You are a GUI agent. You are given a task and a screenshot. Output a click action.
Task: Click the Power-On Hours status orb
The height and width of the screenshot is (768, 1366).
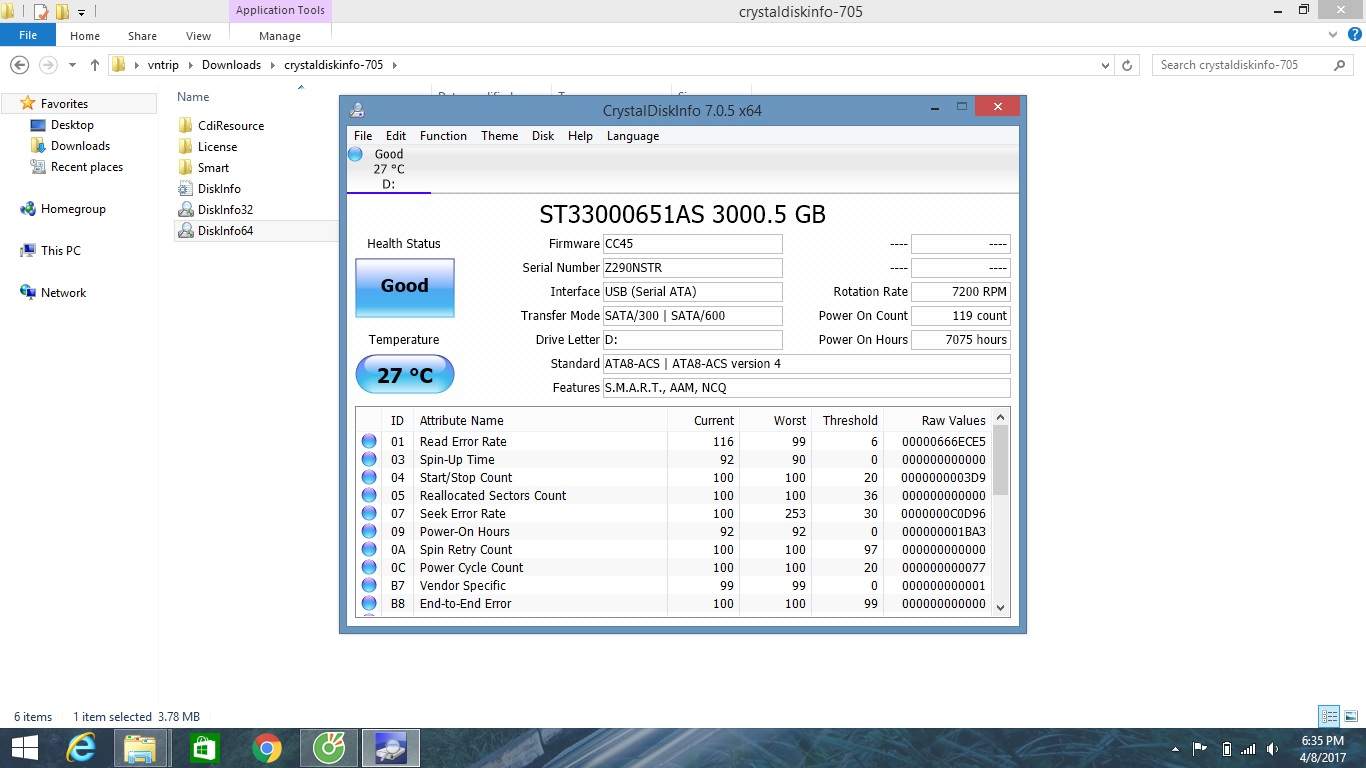(369, 531)
